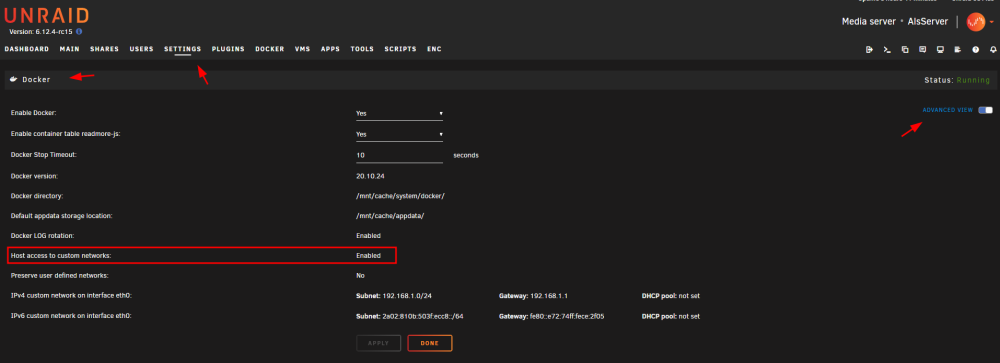
Task: Click the ADVANCED VIEW label
Action: pos(948,110)
